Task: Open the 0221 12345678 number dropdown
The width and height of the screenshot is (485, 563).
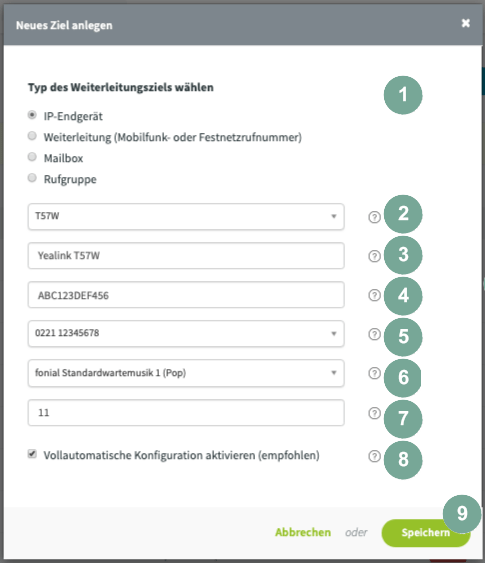Action: [x=186, y=334]
